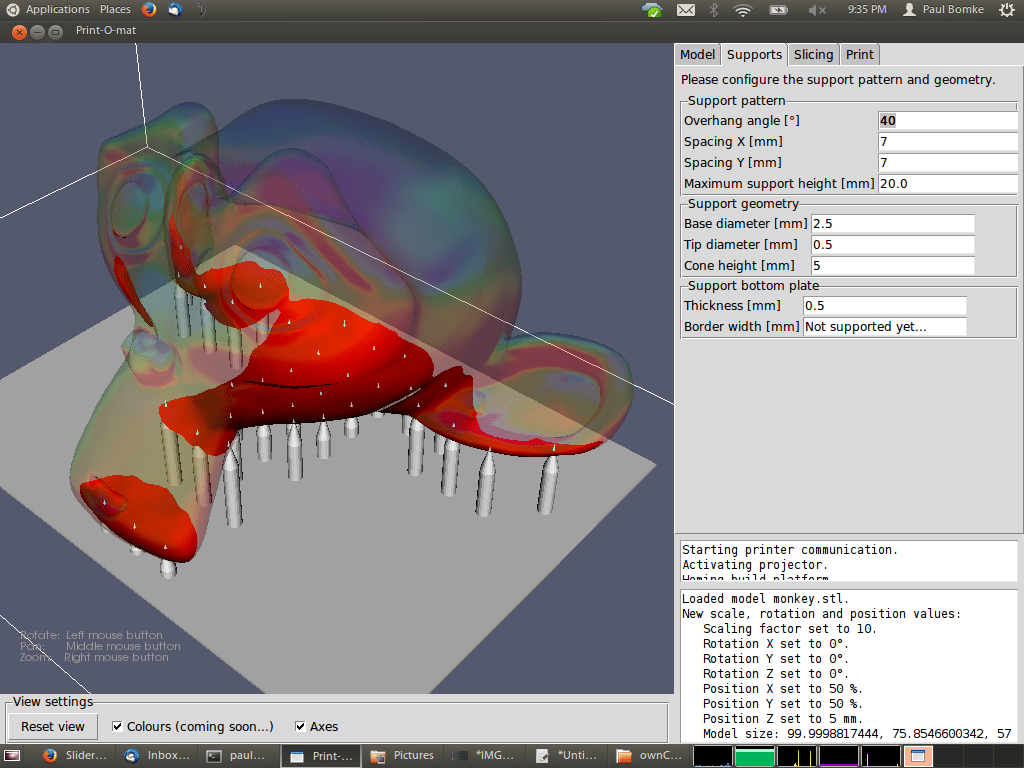Click the muted volume speaker icon
The height and width of the screenshot is (768, 1024).
(816, 10)
